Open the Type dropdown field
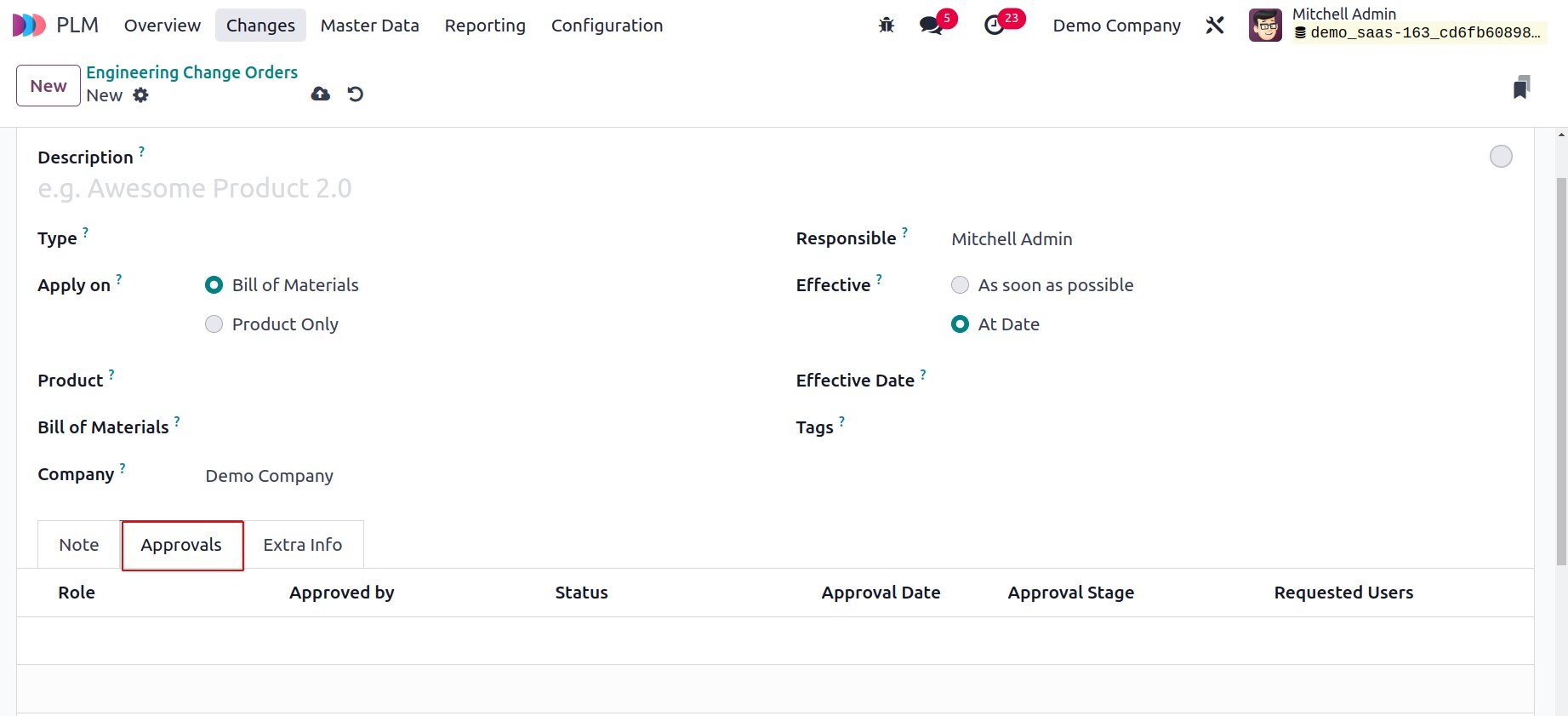This screenshot has height=716, width=1568. [x=480, y=239]
